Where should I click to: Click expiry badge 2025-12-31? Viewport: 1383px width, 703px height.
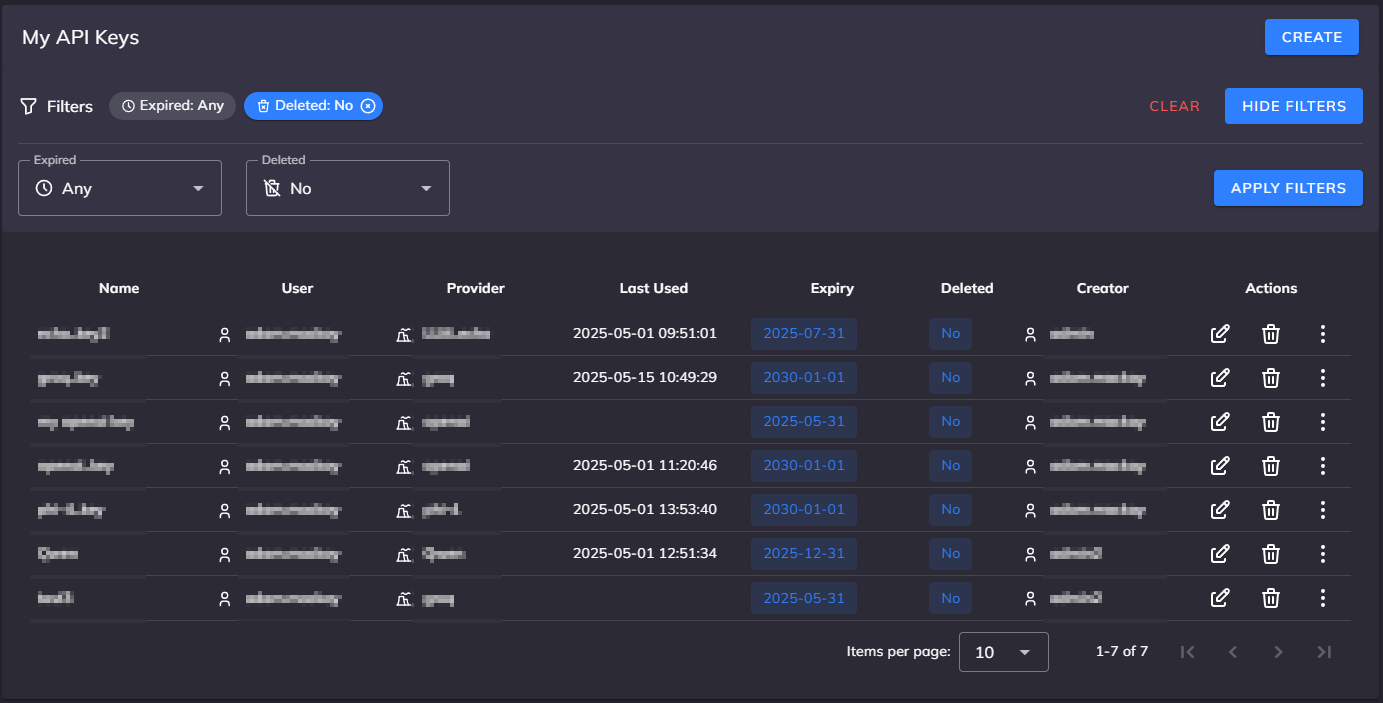pyautogui.click(x=804, y=554)
